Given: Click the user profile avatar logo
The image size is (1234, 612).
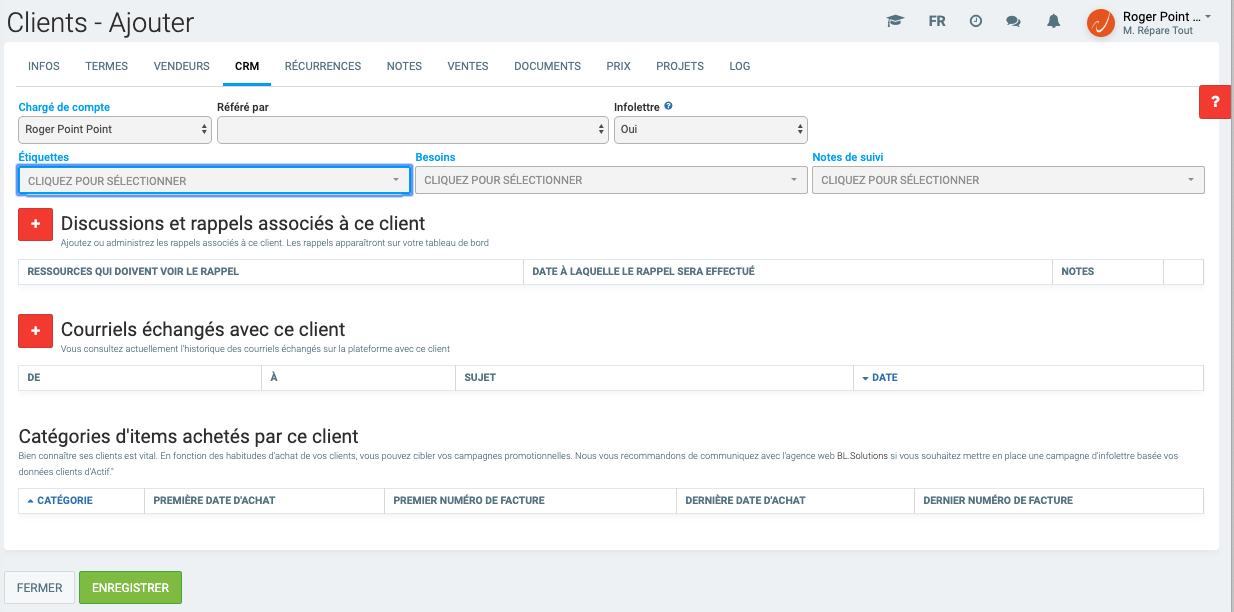Looking at the screenshot, I should coord(1101,22).
